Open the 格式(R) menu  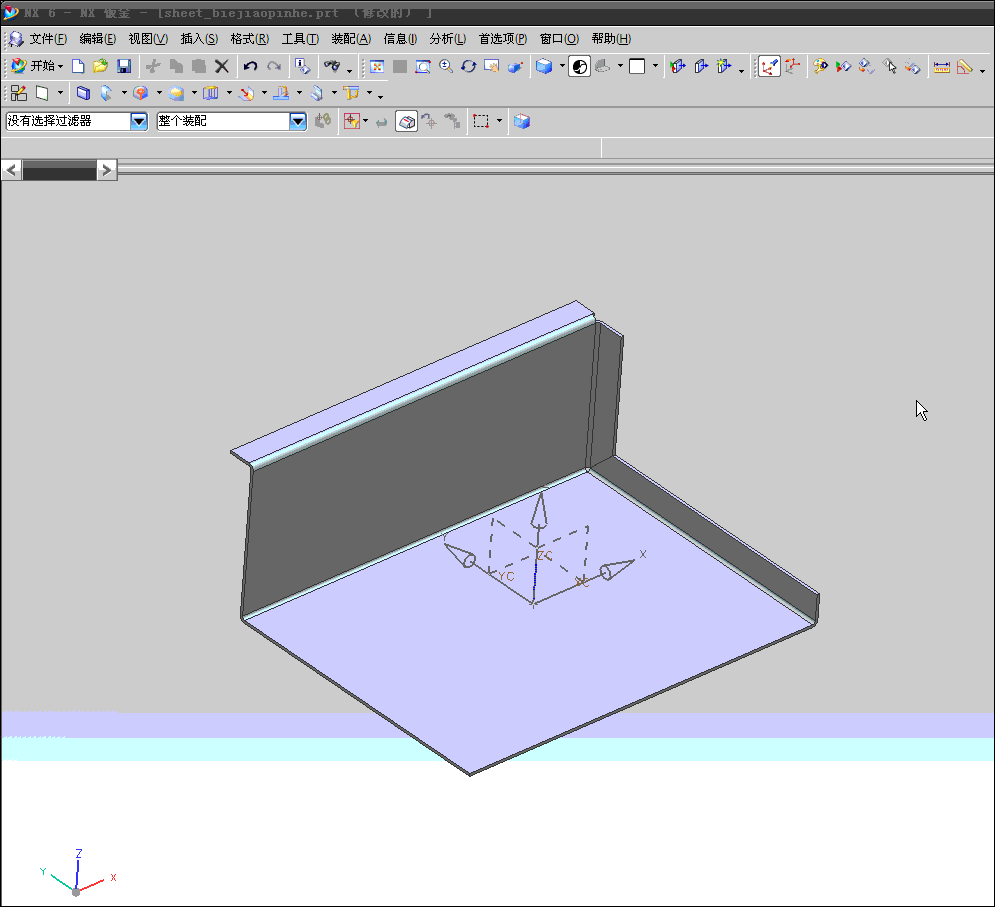[x=249, y=39]
